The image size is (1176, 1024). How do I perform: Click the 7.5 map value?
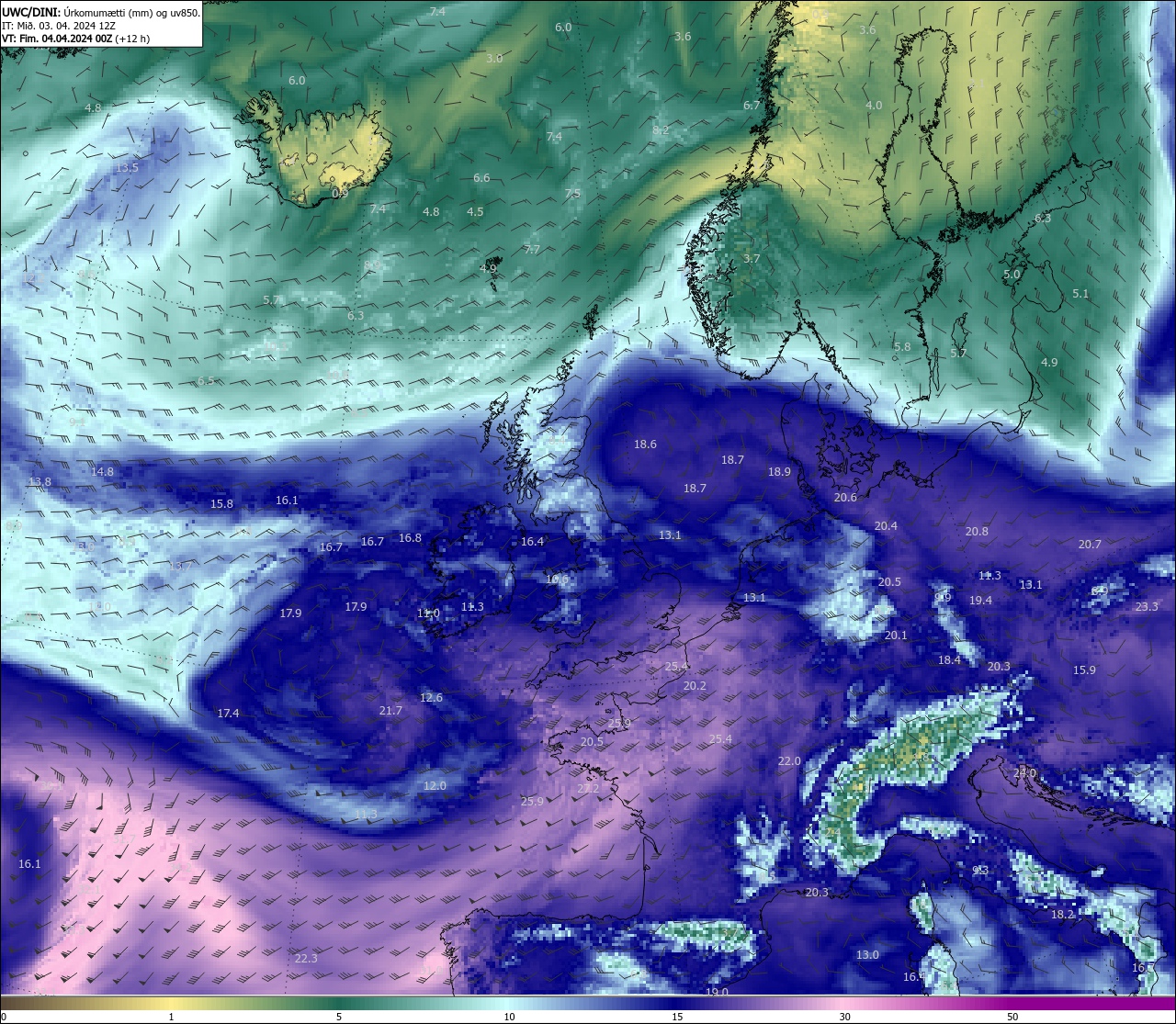(x=572, y=193)
